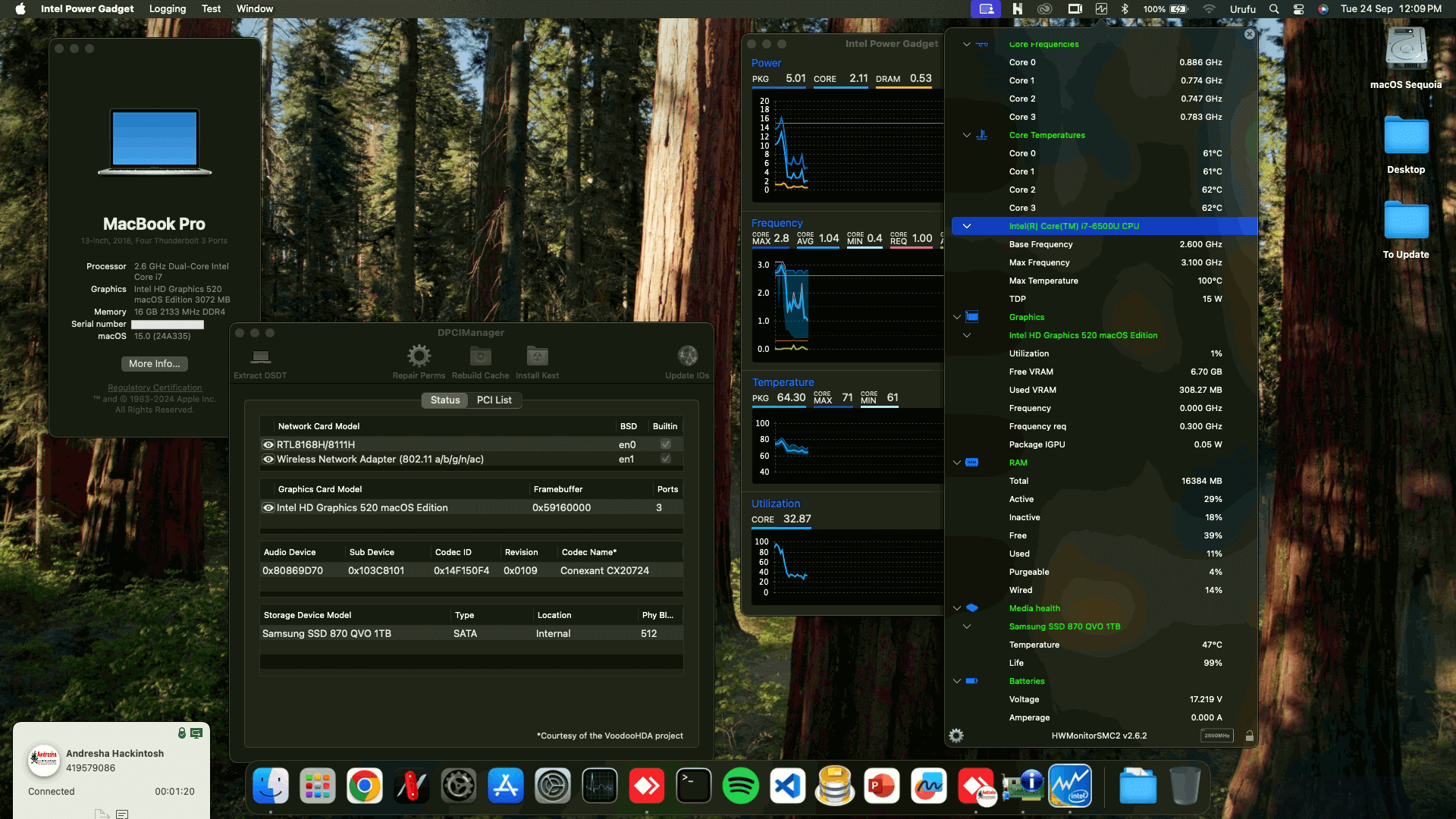Open DPCIManager card icon in Dock

1023,786
